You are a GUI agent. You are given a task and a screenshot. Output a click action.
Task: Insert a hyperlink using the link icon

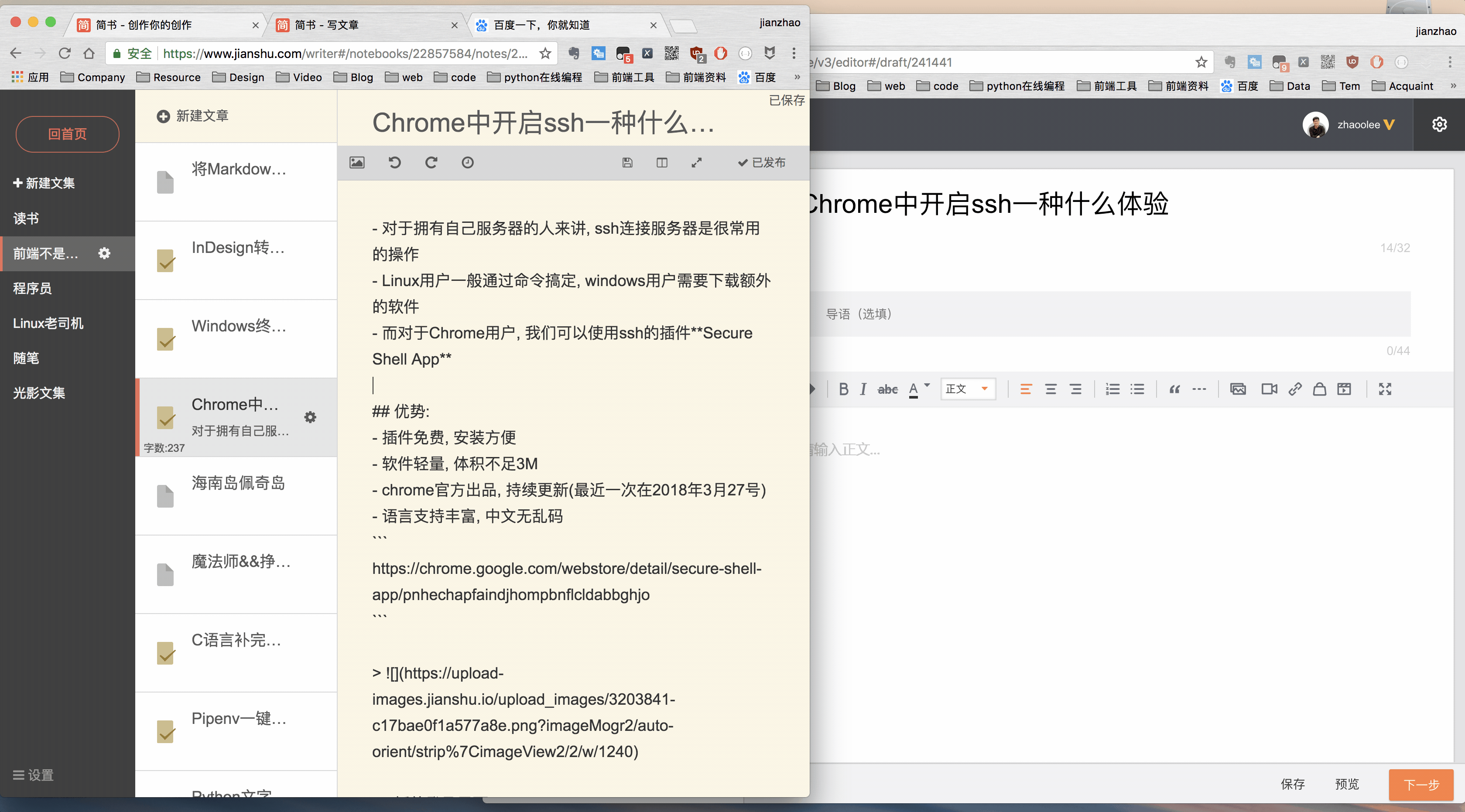pyautogui.click(x=1295, y=389)
